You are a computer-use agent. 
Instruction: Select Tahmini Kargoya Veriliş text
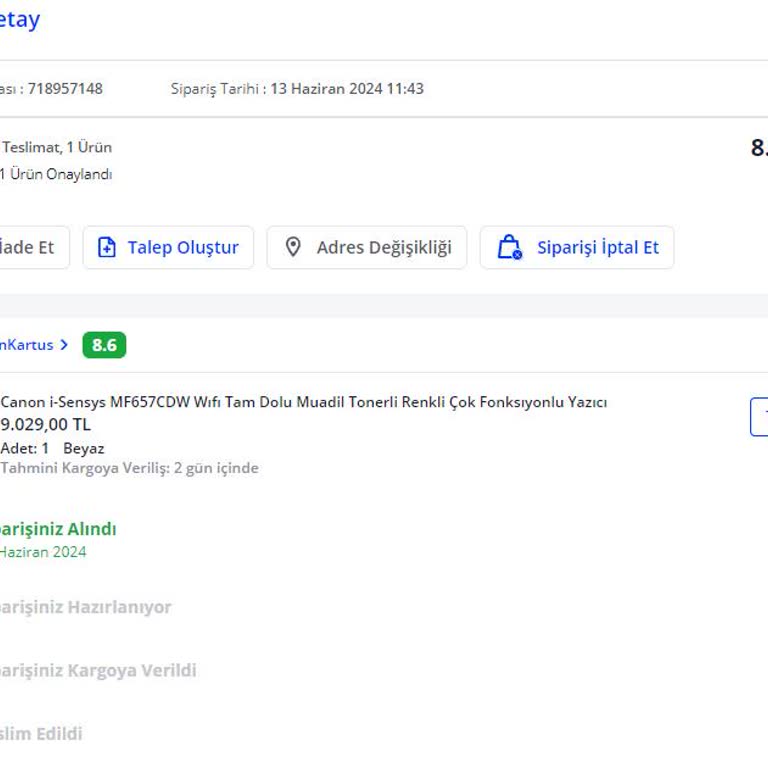129,468
